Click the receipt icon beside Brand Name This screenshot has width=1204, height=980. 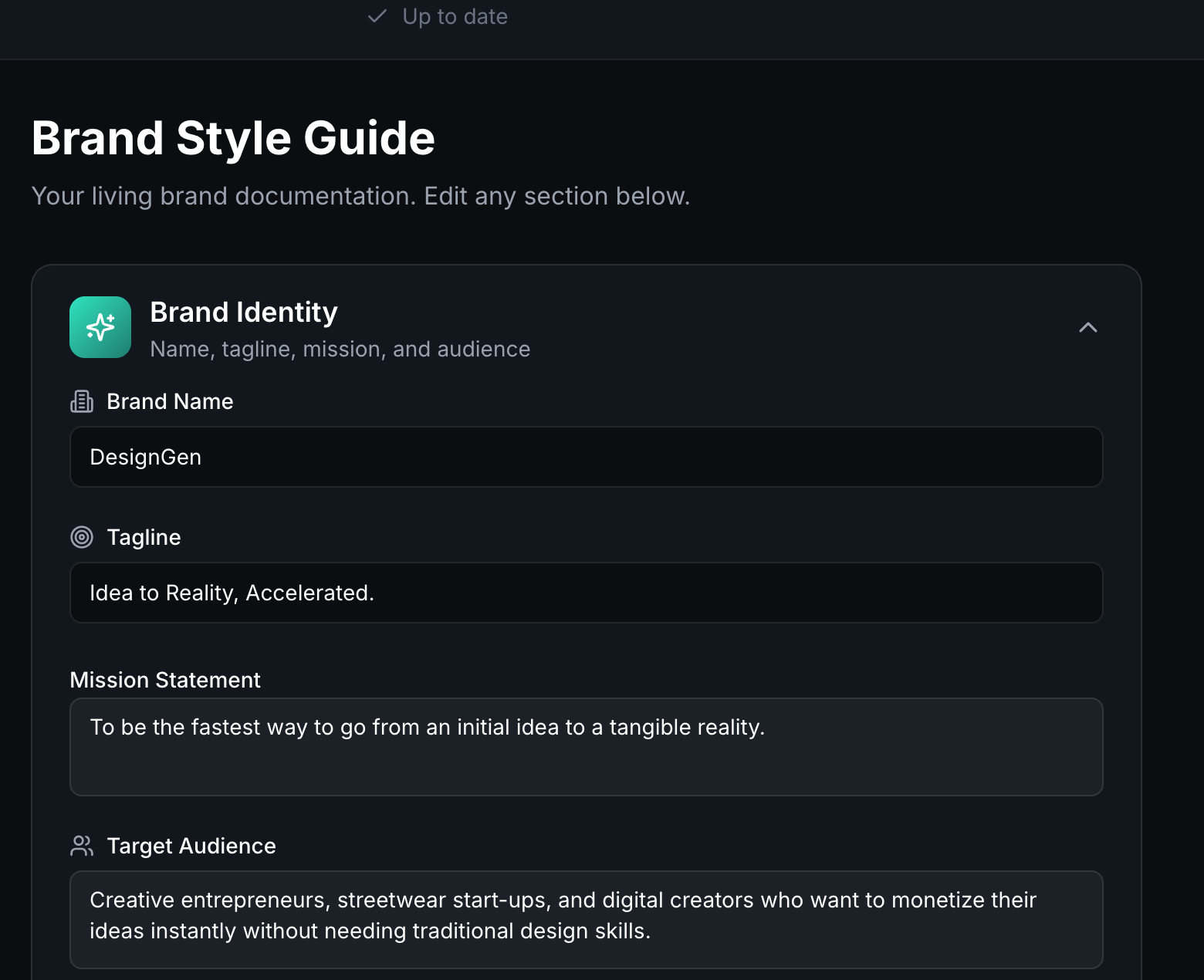(80, 400)
